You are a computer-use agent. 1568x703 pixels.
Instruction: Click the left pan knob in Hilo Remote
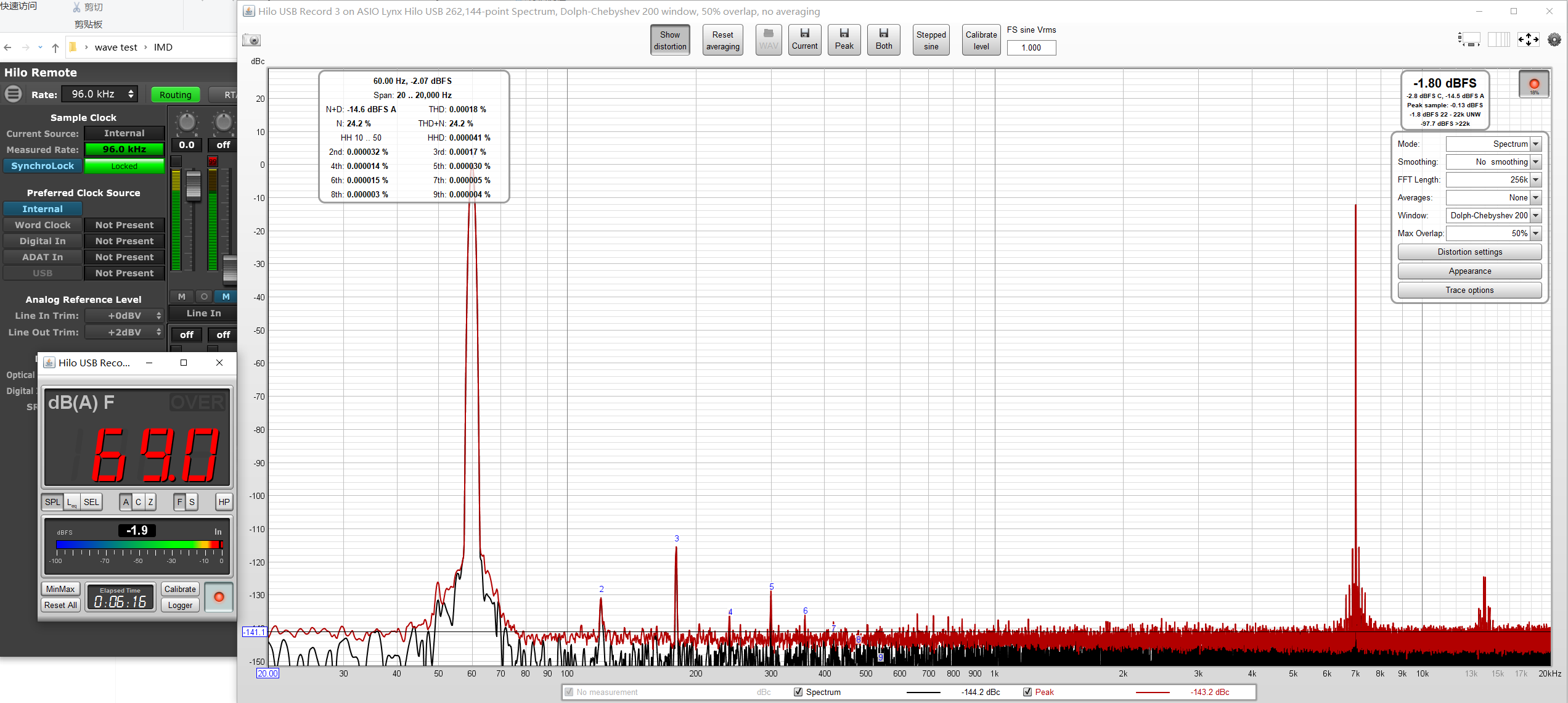coord(187,122)
